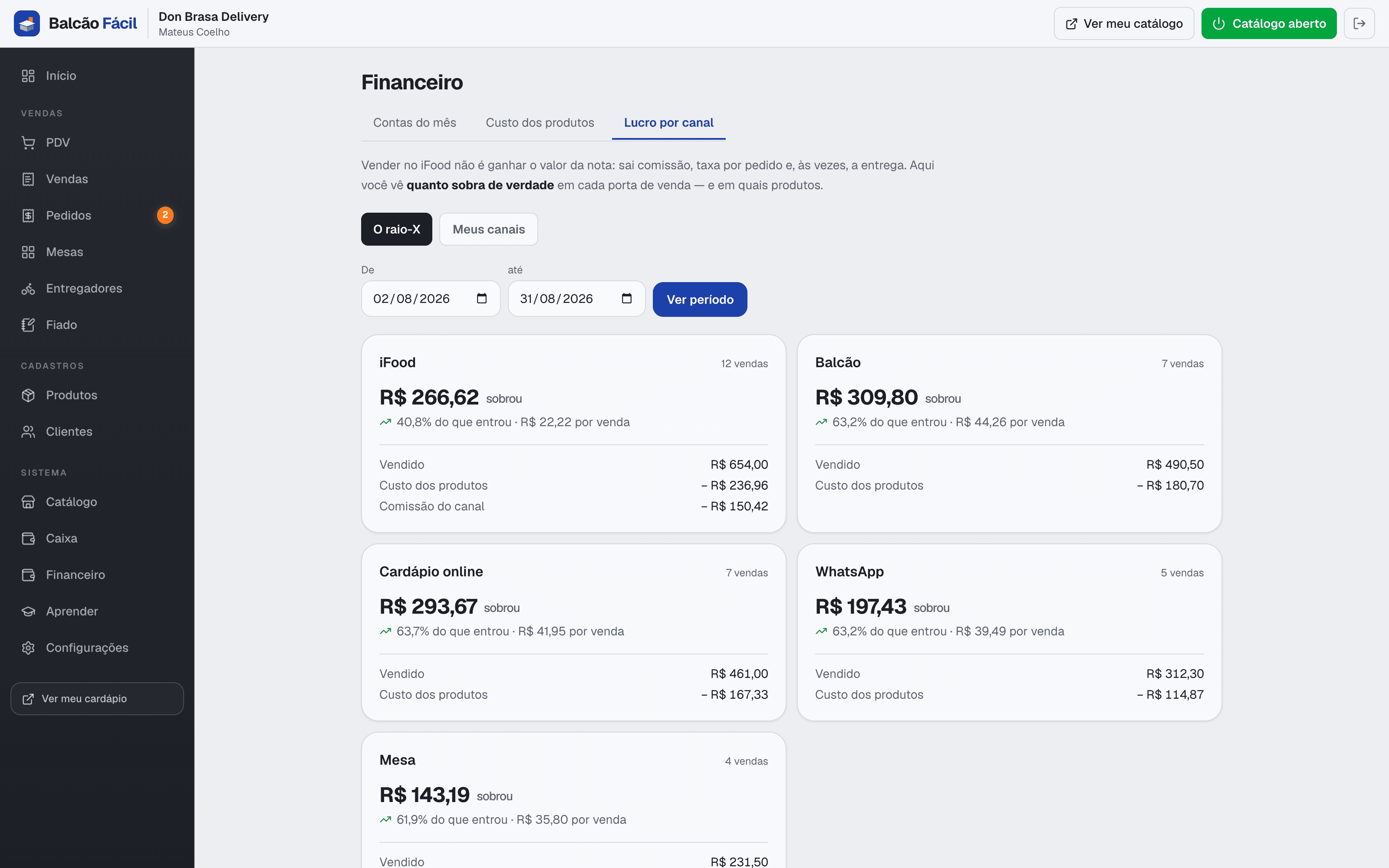Click the trend arrow in Cardápio online card

pos(385,631)
